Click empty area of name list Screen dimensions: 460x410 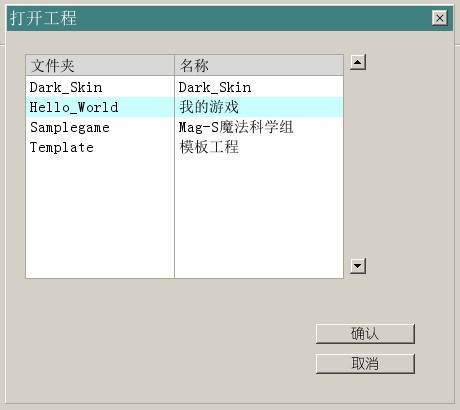259,217
